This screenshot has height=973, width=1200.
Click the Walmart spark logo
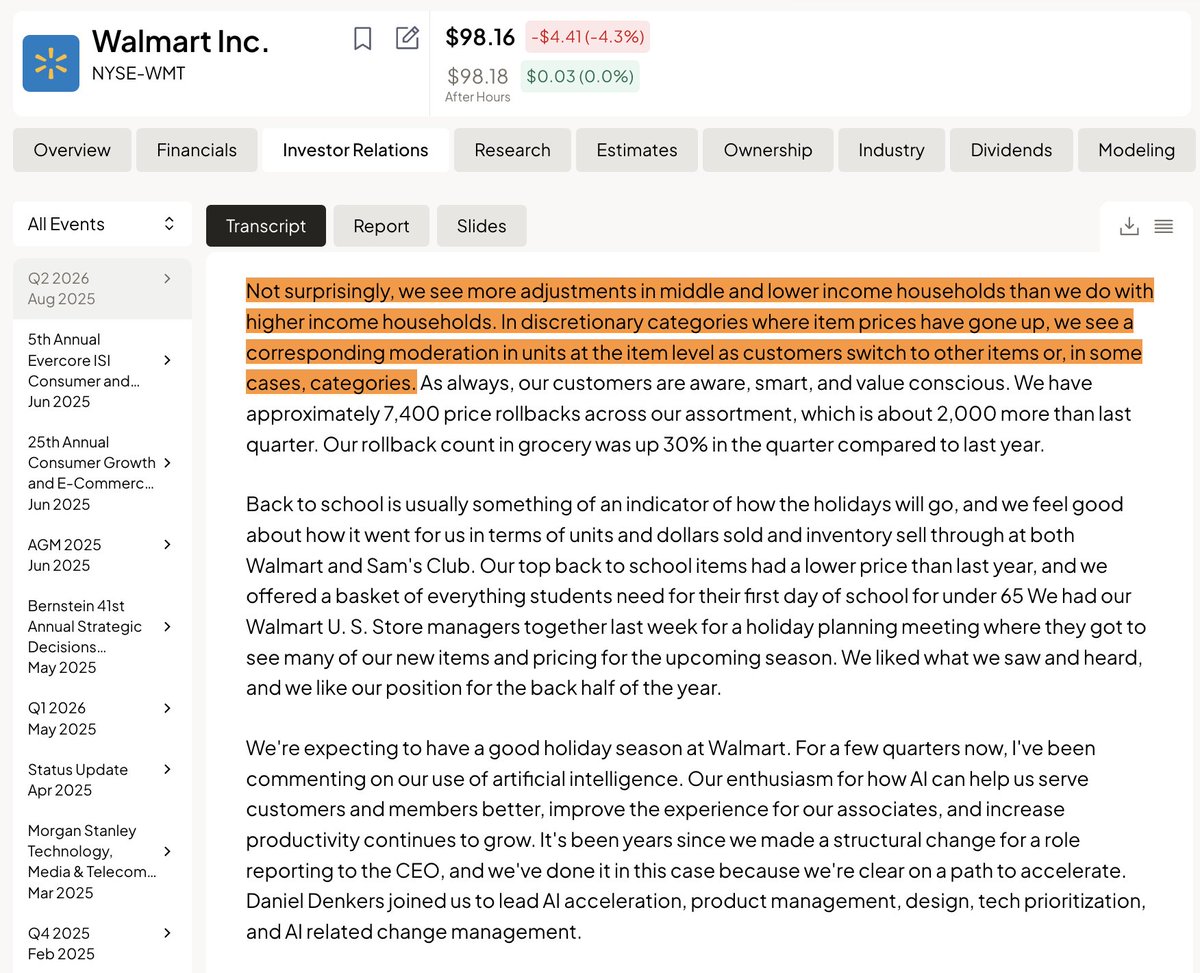(51, 63)
